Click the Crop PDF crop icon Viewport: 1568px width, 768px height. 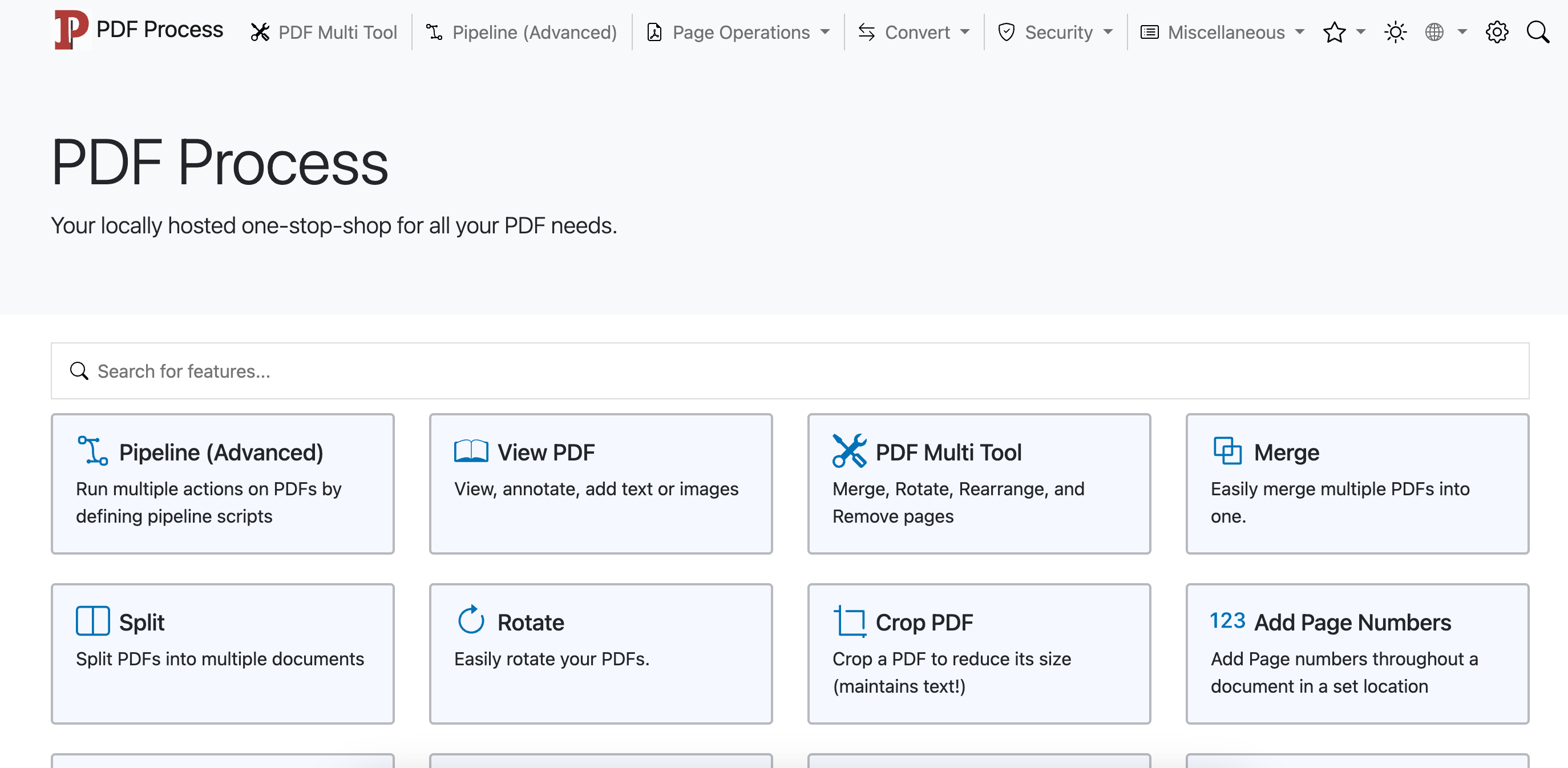tap(849, 621)
